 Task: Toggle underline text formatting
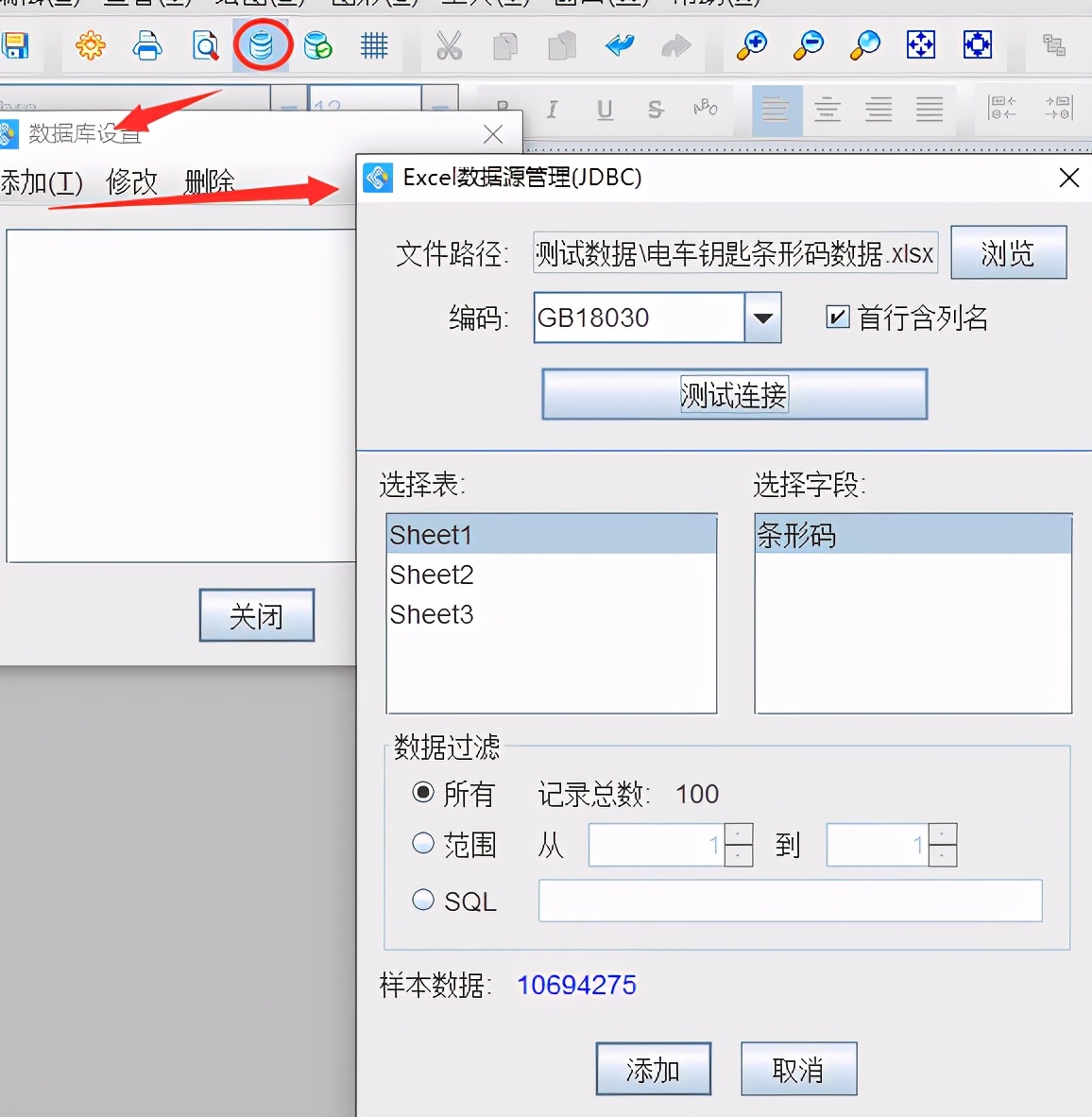pyautogui.click(x=605, y=110)
